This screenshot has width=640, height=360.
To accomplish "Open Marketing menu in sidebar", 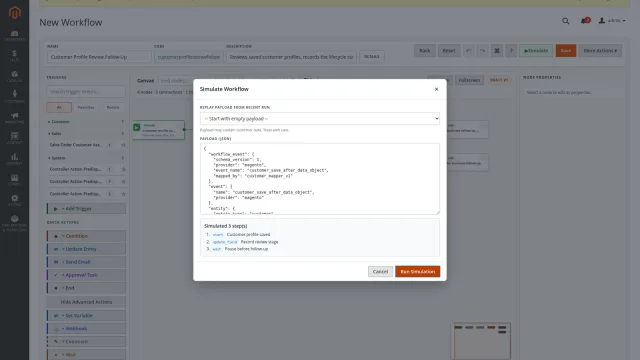I will click(14, 118).
